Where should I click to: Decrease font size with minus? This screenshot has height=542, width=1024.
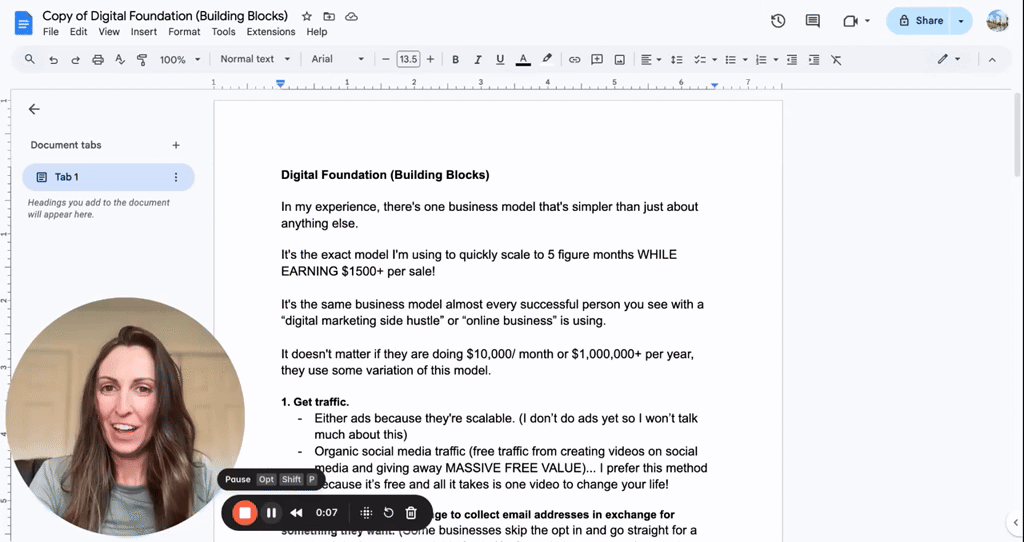click(x=385, y=59)
